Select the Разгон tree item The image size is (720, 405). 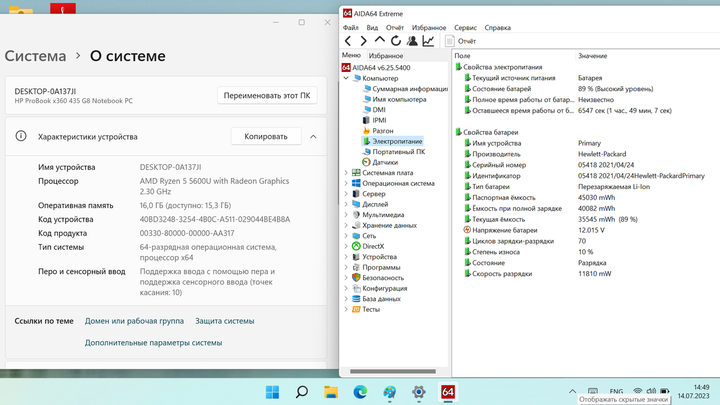378,131
